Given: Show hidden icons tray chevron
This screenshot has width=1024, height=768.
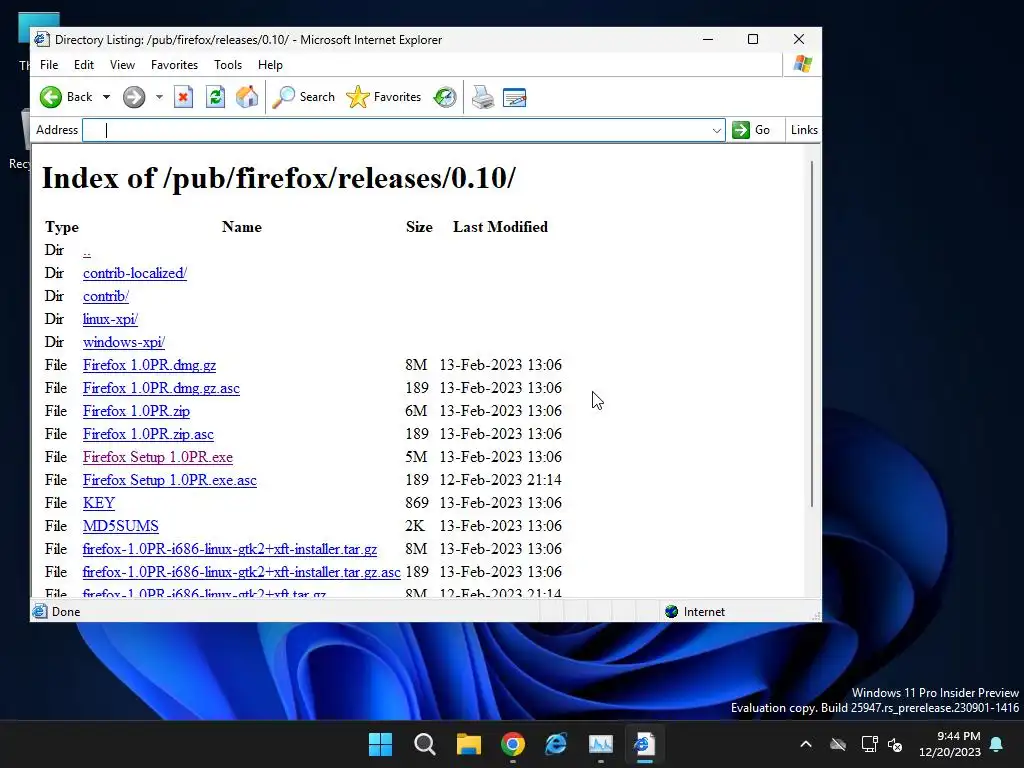Looking at the screenshot, I should [x=806, y=744].
